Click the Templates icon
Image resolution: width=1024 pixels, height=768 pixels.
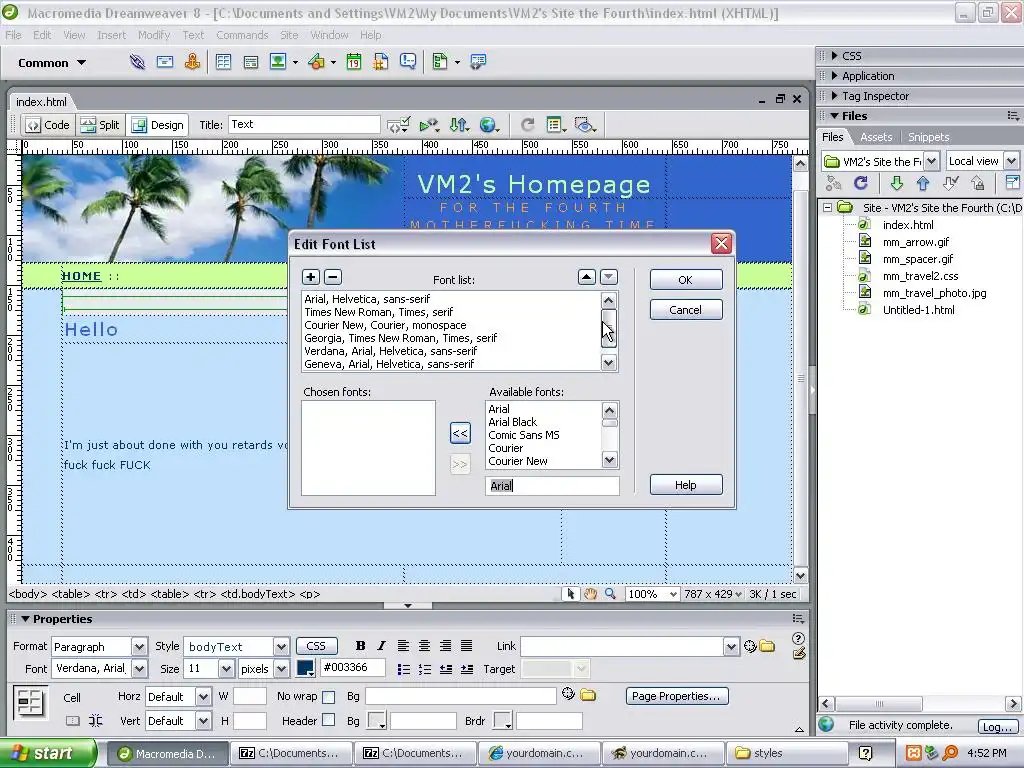pyautogui.click(x=440, y=62)
